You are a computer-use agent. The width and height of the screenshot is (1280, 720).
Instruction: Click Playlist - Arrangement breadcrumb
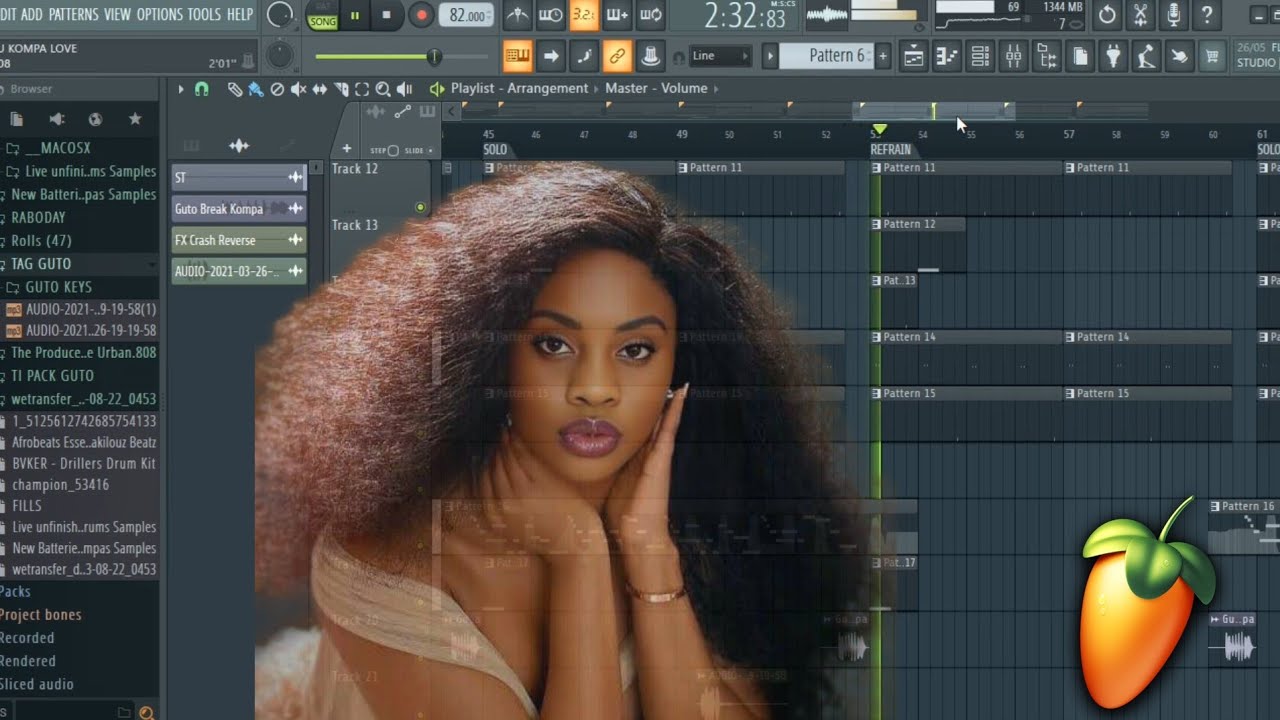519,88
